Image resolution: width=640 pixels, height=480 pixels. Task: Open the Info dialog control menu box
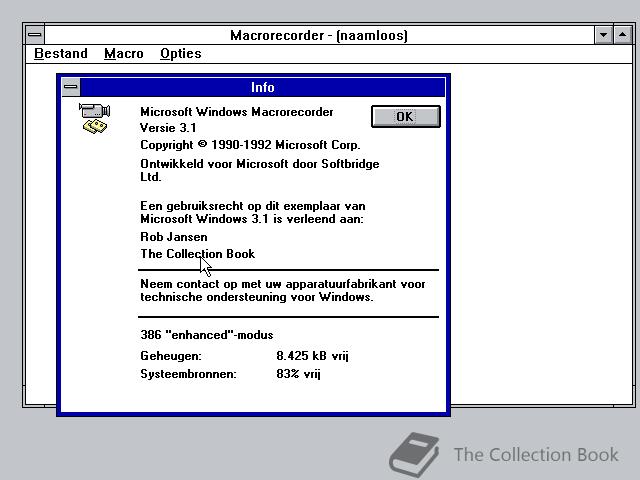click(71, 87)
